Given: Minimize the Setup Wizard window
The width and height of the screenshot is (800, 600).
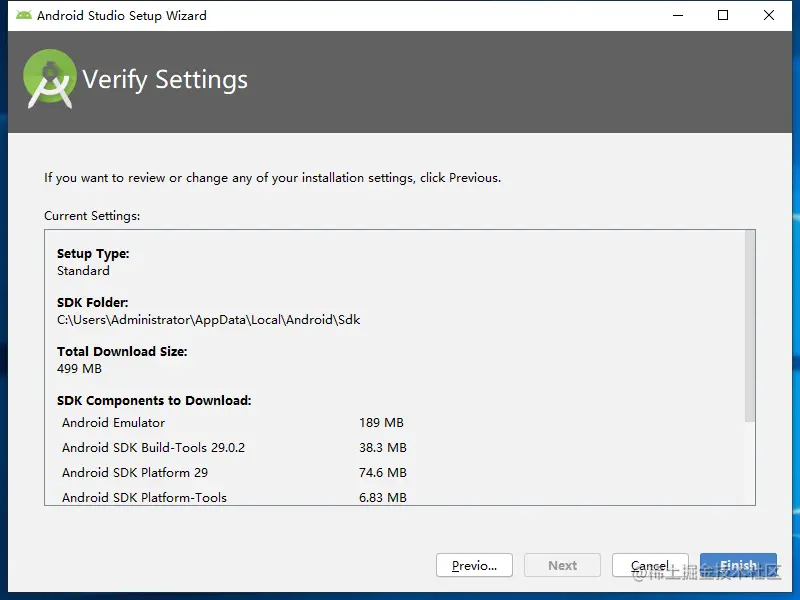Looking at the screenshot, I should click(678, 15).
